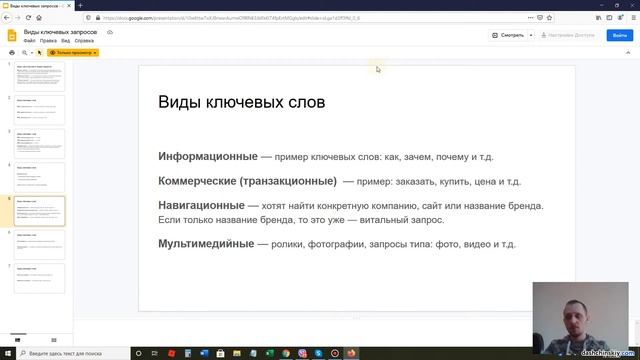Click the greyed-out access settings button

coord(568,36)
